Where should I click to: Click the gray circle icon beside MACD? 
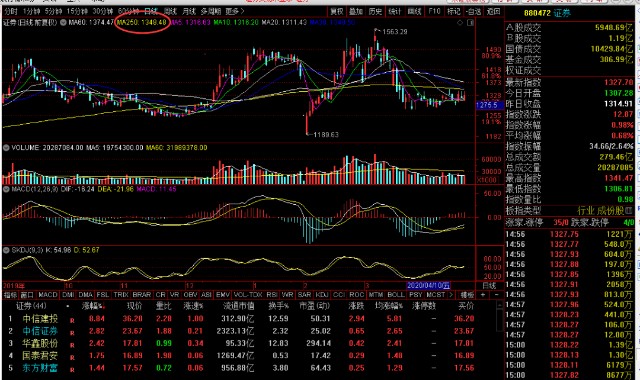tap(6, 189)
